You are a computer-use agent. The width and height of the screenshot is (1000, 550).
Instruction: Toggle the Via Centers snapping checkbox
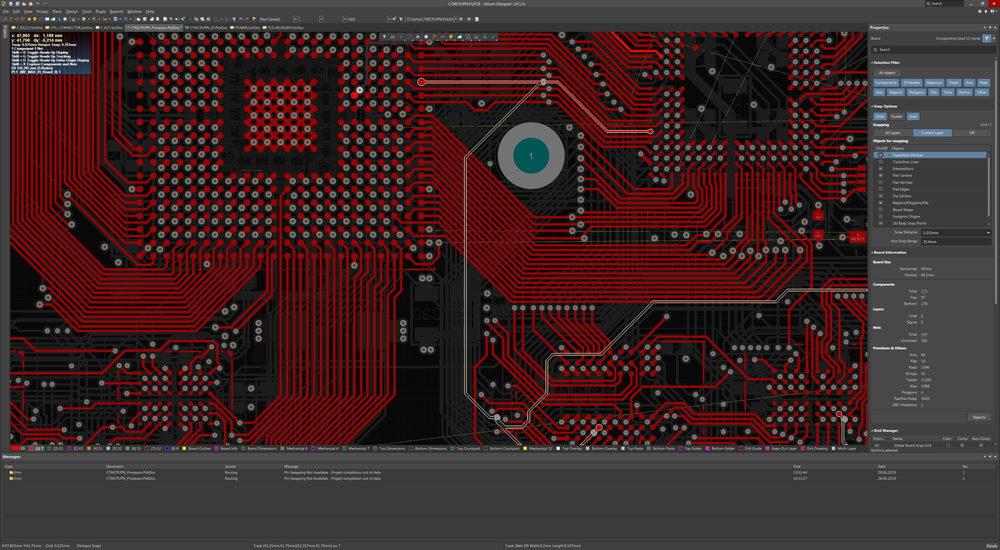click(x=880, y=195)
